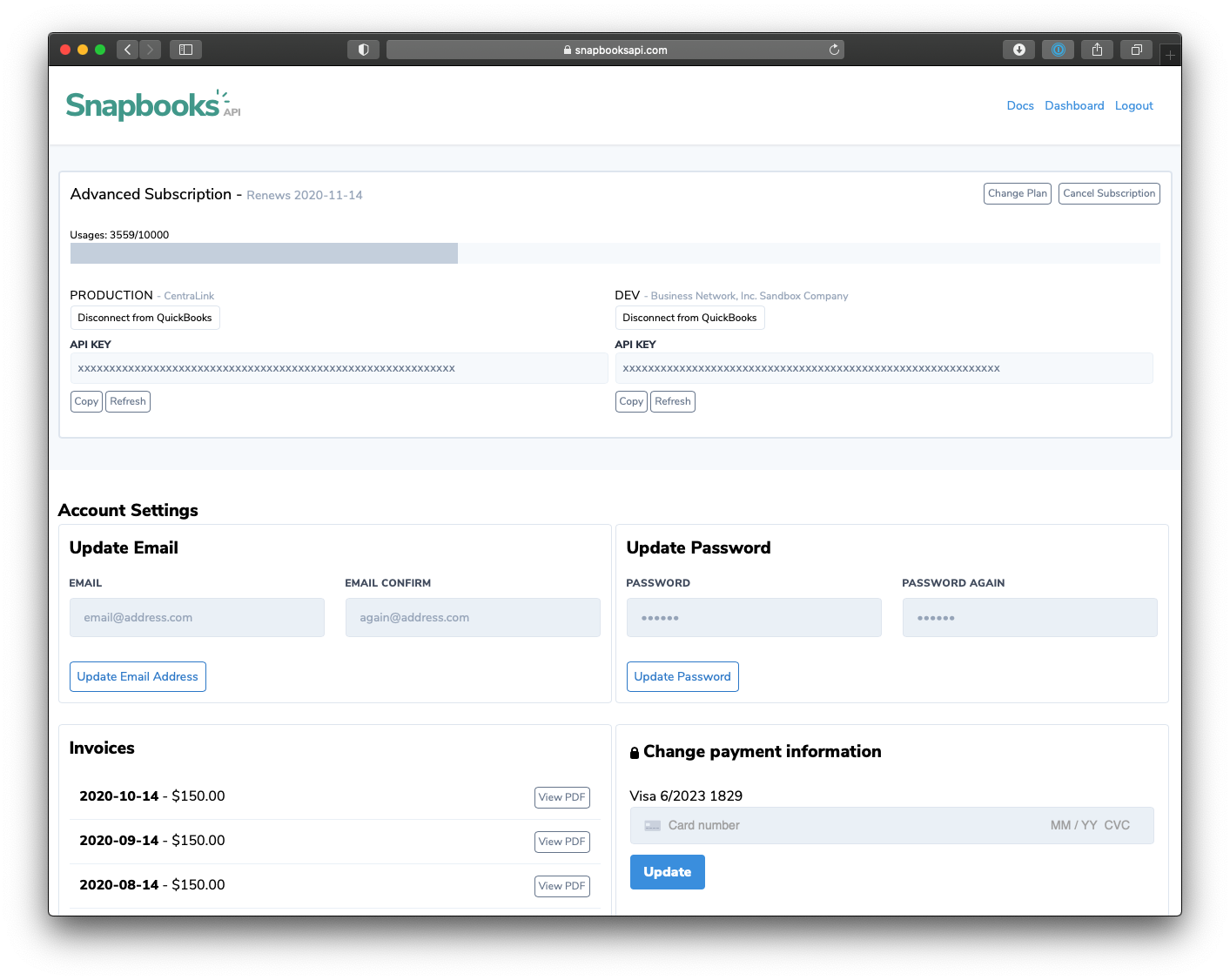
Task: Show Safari downloads via arrow icon
Action: pos(1018,50)
